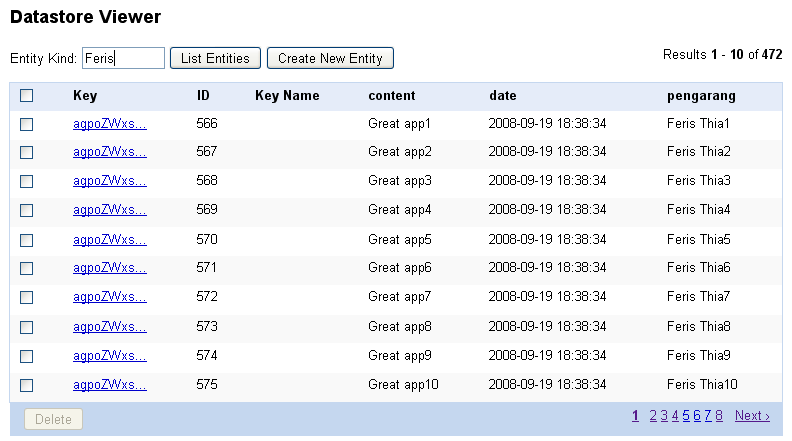Open the key link for entity 567
The image size is (792, 441).
[110, 152]
